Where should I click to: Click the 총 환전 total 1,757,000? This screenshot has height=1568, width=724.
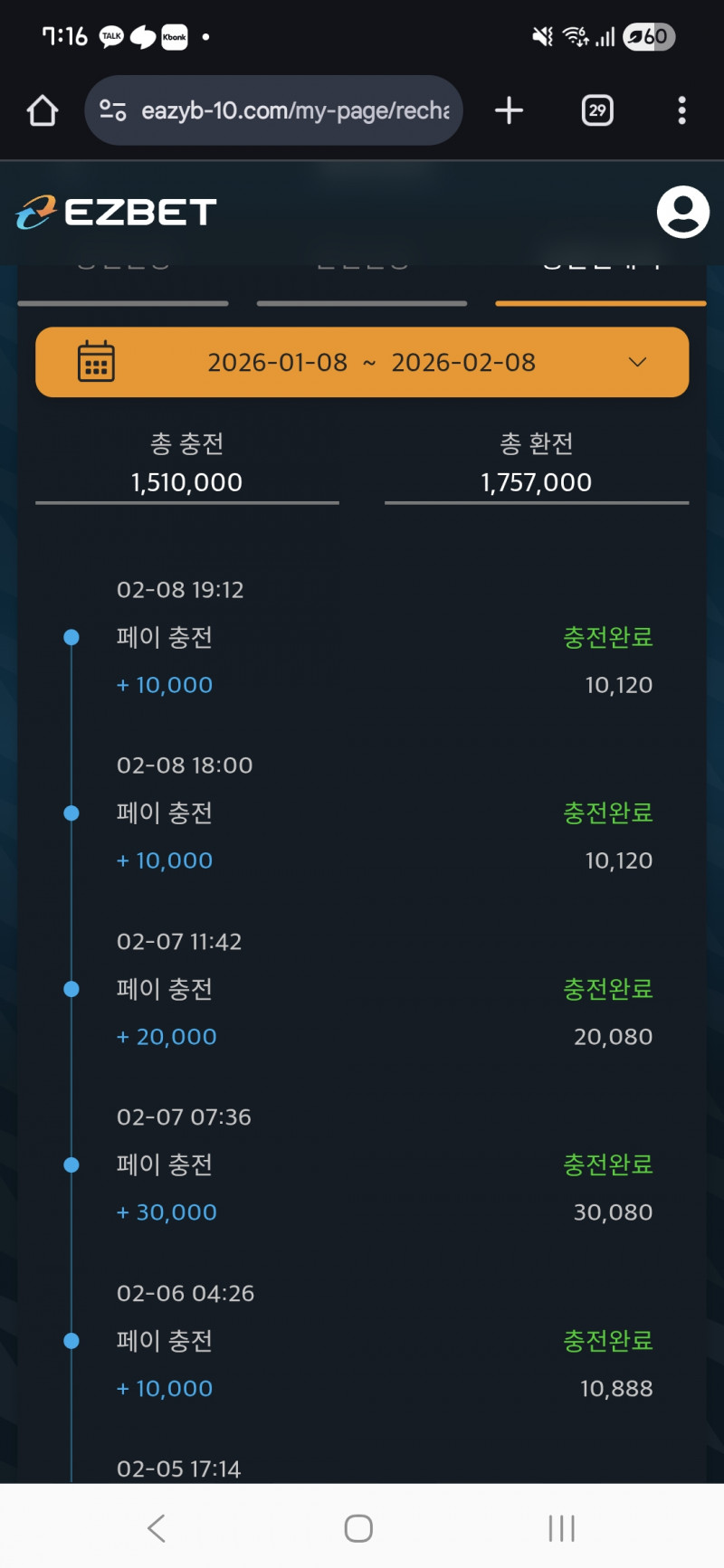pyautogui.click(x=537, y=482)
